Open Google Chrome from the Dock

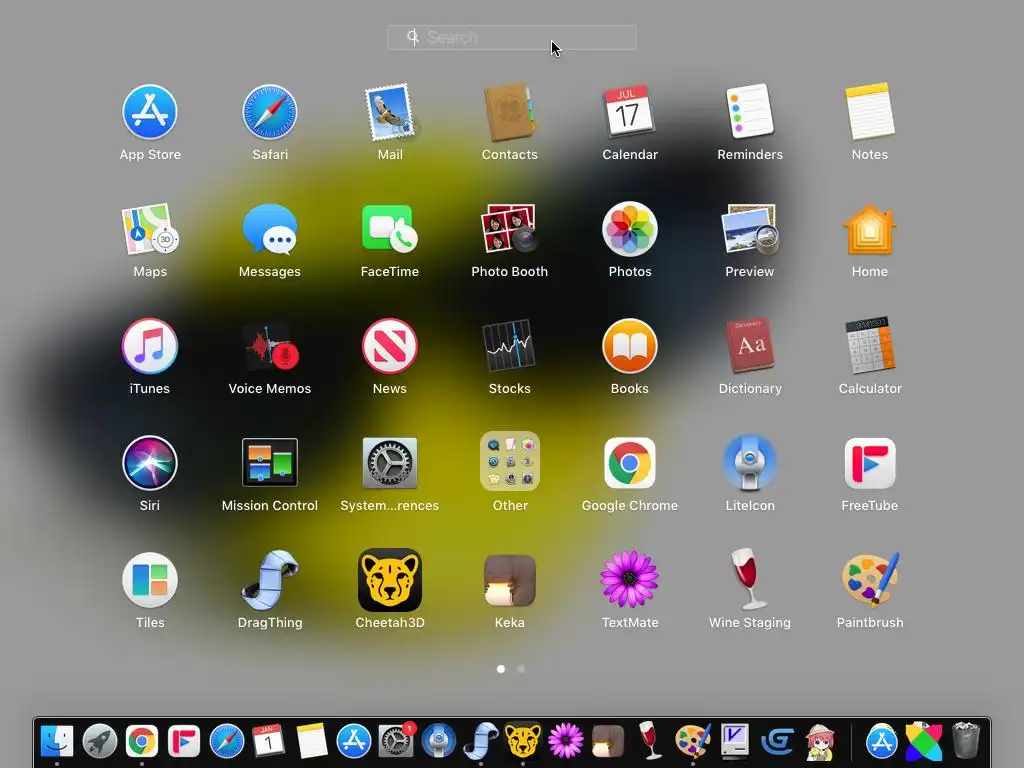142,742
